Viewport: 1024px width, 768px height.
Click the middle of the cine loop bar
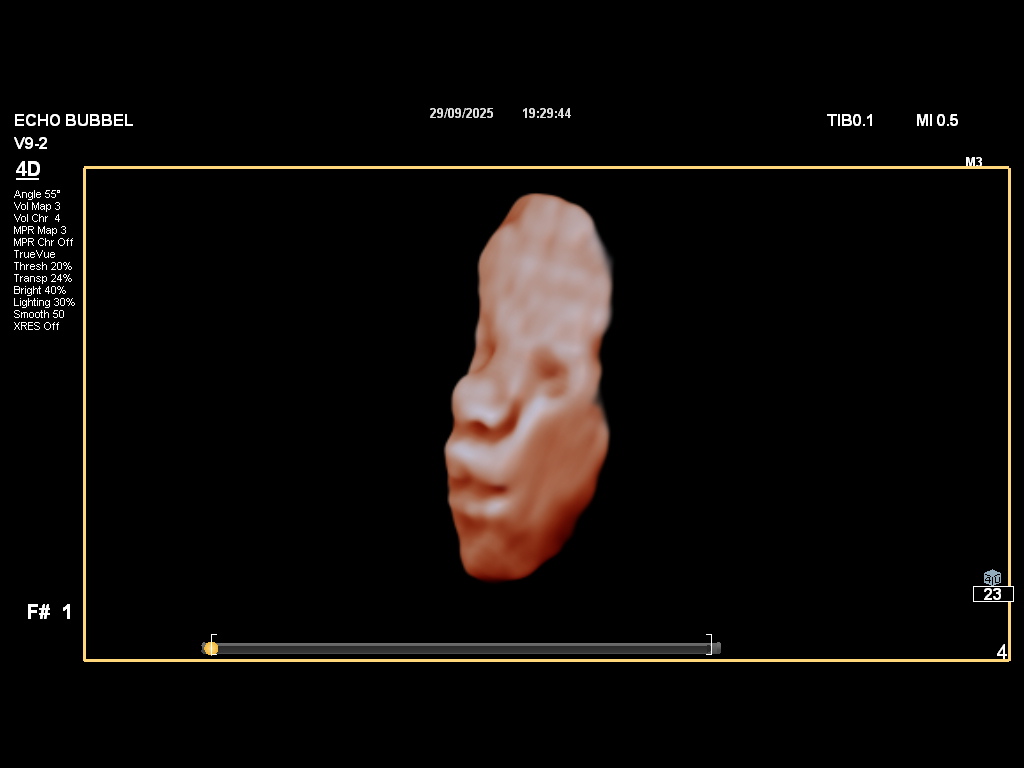click(461, 648)
